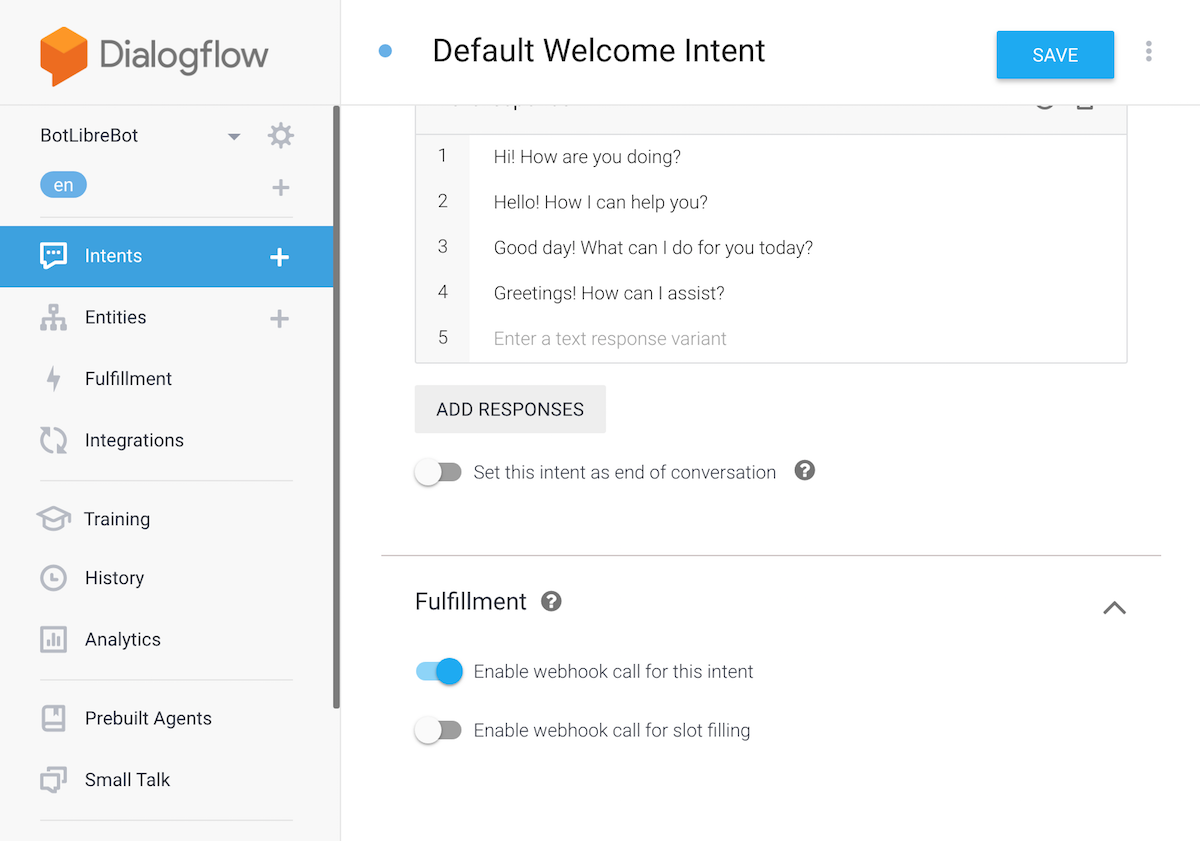Image resolution: width=1200 pixels, height=841 pixels.
Task: Click the Training graduation cap icon
Action: [x=53, y=519]
